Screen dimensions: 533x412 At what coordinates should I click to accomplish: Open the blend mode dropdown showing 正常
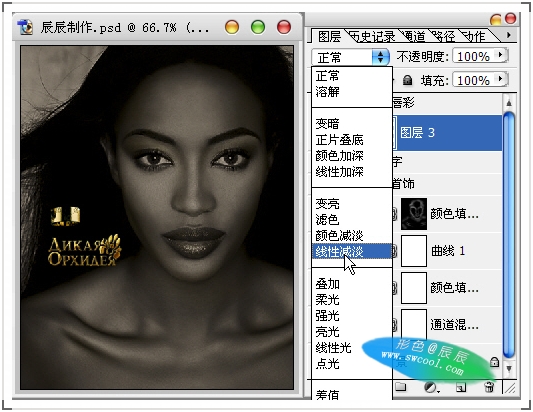point(350,57)
